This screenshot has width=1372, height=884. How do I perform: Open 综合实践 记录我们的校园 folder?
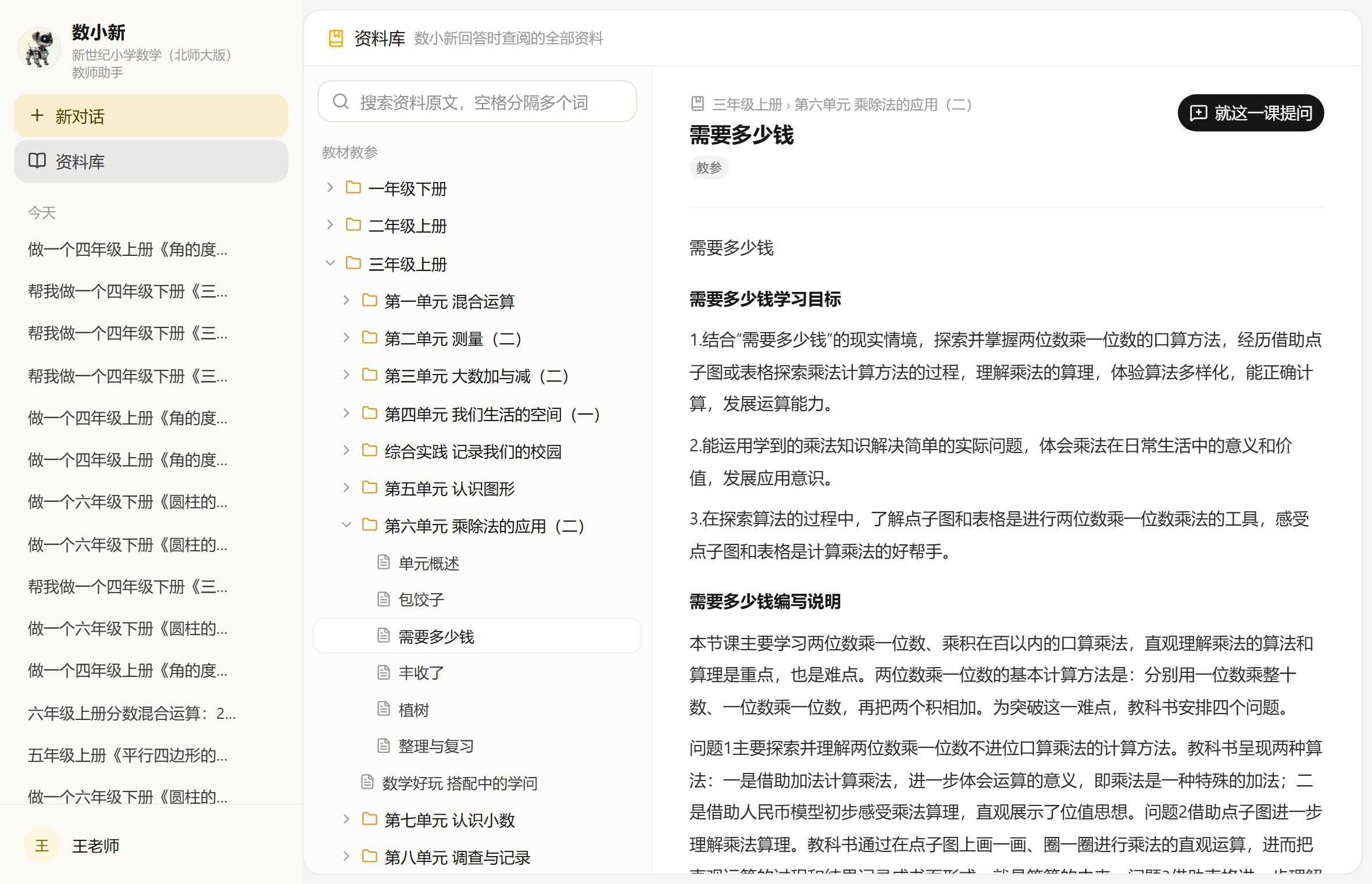click(x=473, y=451)
